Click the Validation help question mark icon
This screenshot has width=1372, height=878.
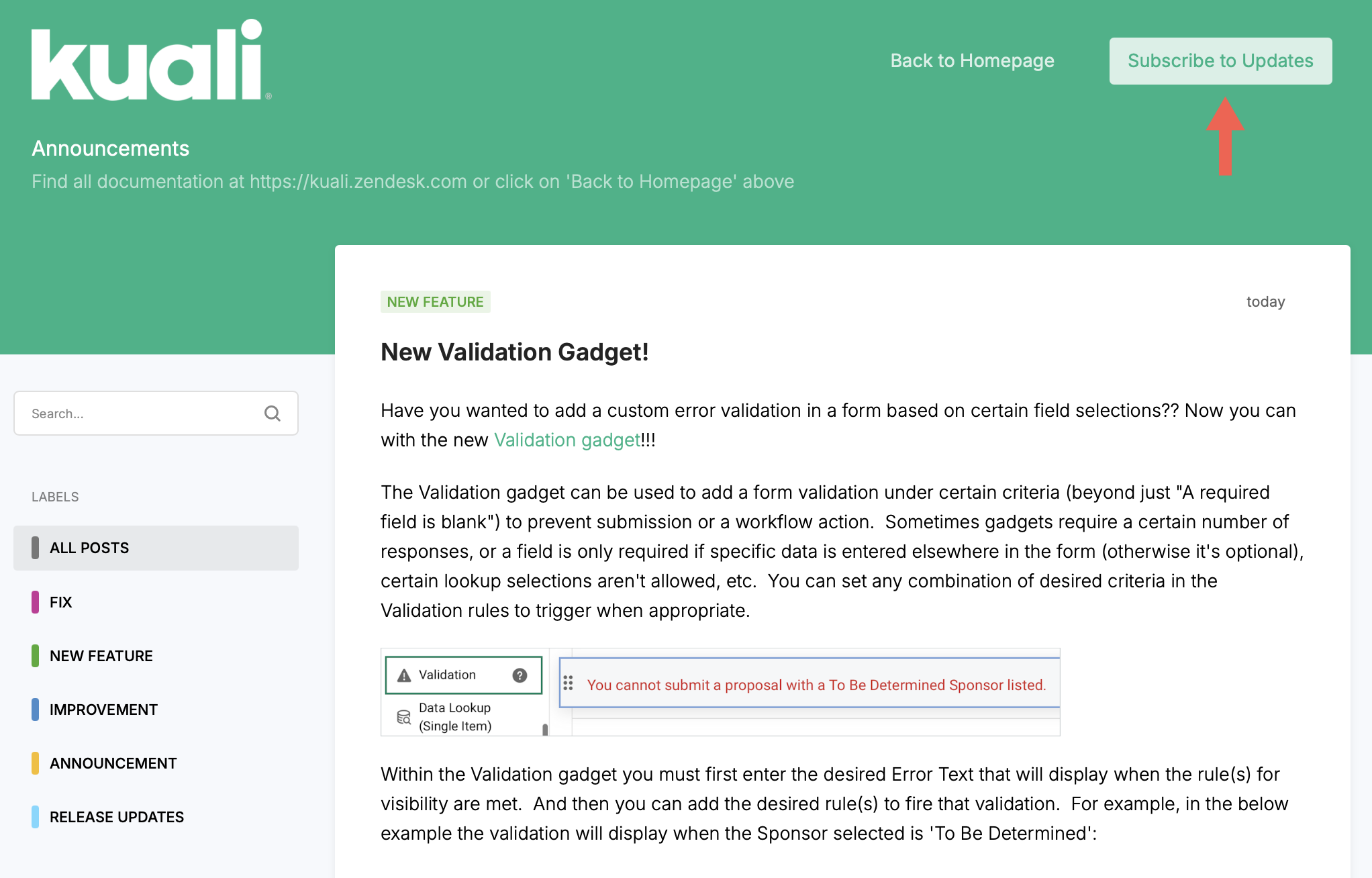click(x=520, y=675)
